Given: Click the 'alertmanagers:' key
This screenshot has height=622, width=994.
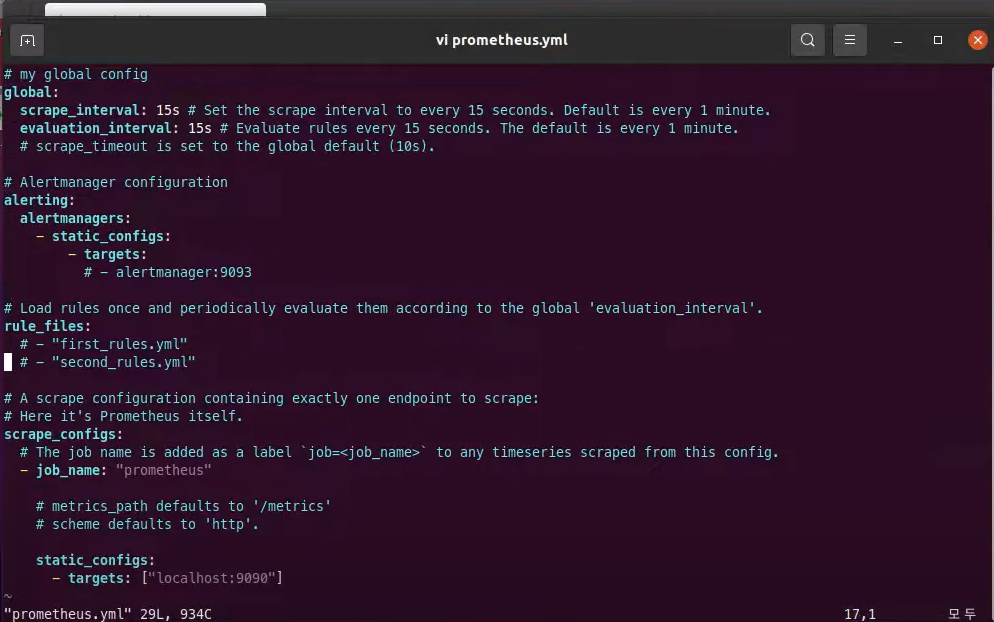Looking at the screenshot, I should [x=75, y=218].
